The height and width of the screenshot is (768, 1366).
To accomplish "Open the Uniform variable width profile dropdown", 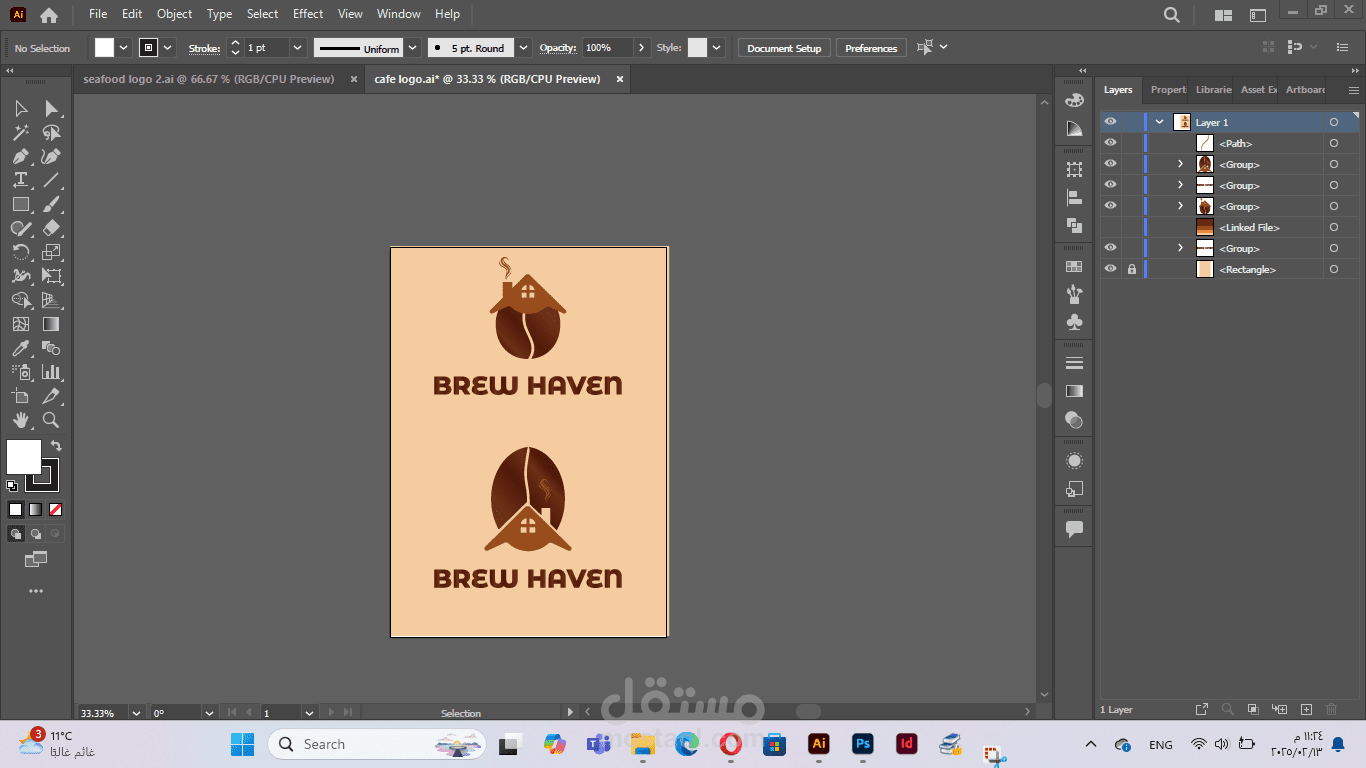I will point(413,48).
